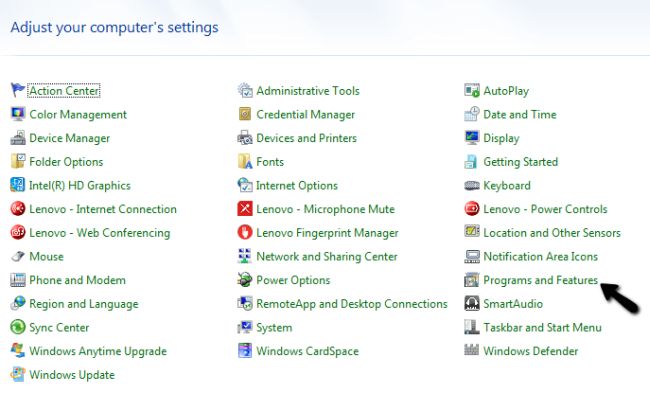Select the System link
Viewport: 650px width, 393px height.
(x=274, y=328)
